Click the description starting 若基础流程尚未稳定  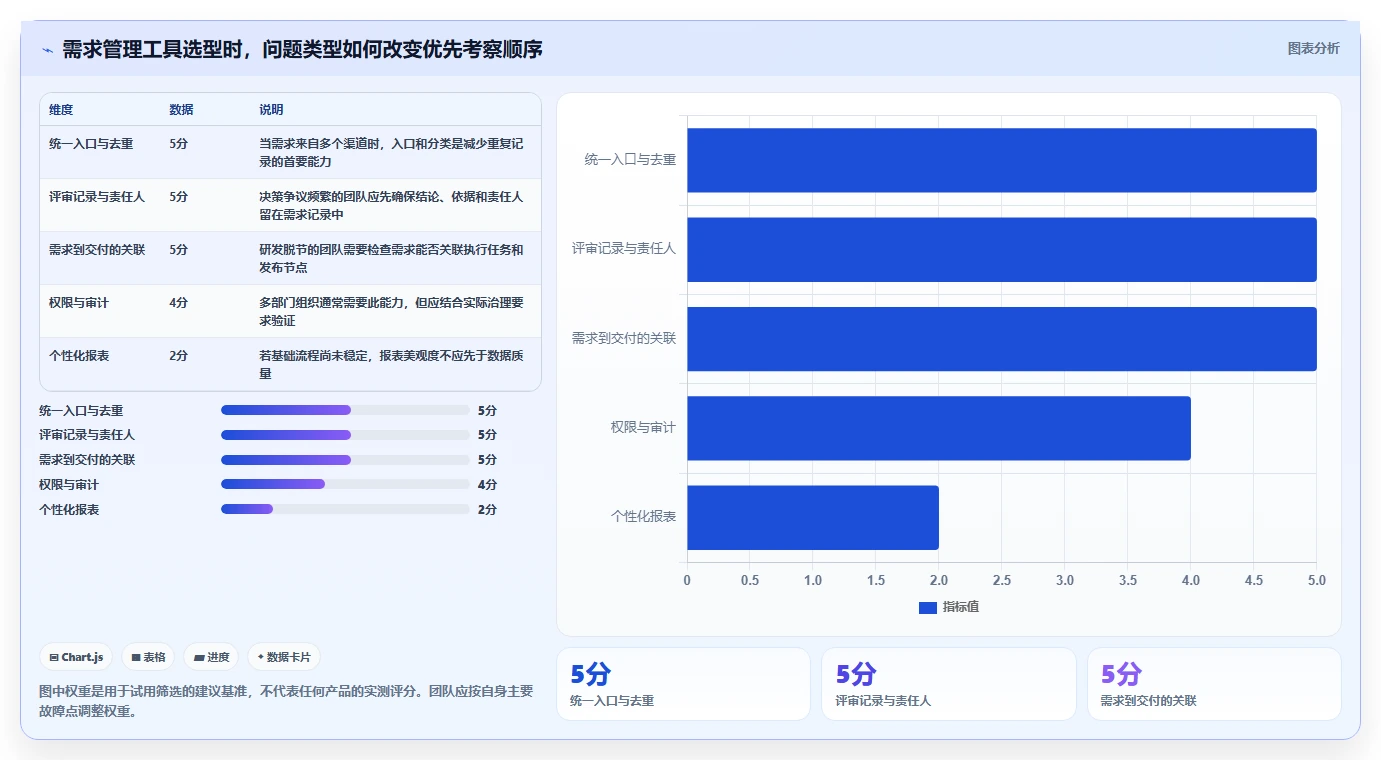pos(391,364)
